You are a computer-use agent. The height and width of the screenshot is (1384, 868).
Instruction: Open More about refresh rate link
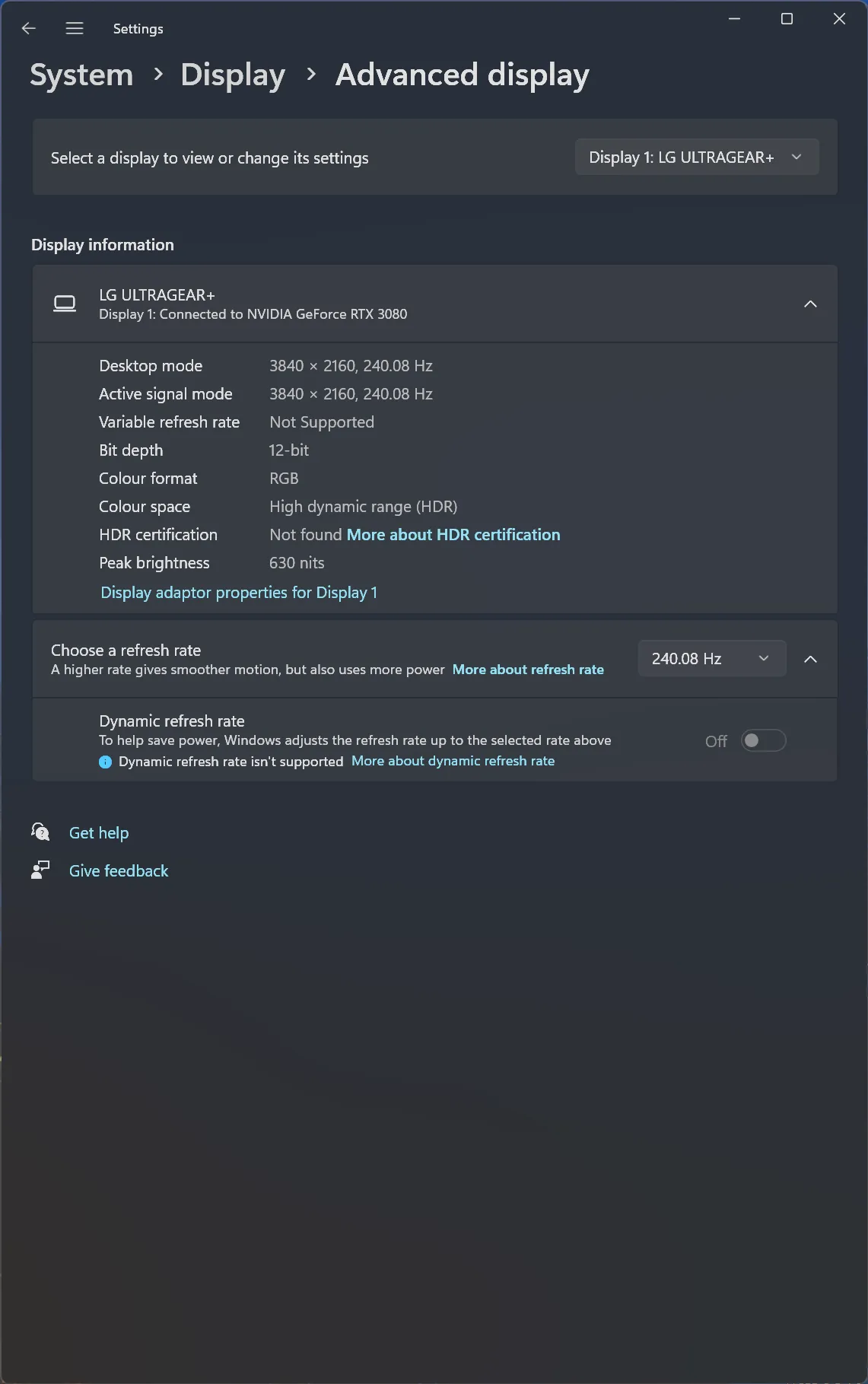coord(528,670)
